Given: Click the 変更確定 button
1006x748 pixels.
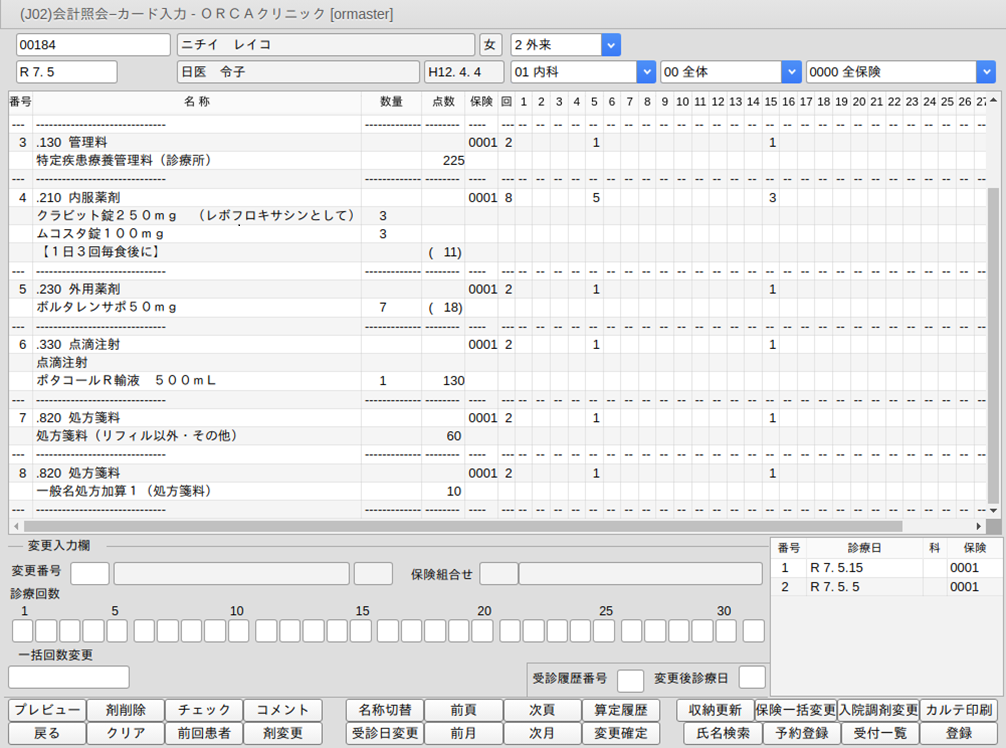Looking at the screenshot, I should [x=620, y=733].
